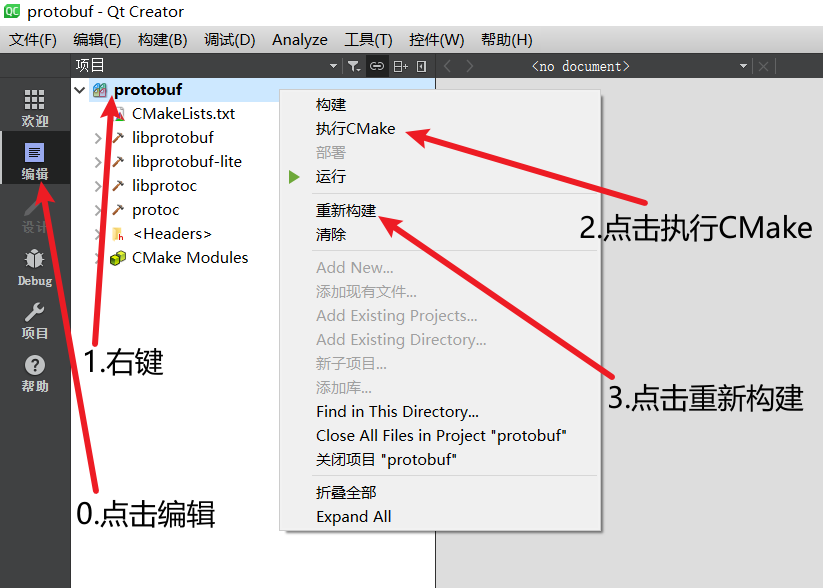823x588 pixels.
Task: Expand the libprotobuf target node
Action: (x=98, y=138)
